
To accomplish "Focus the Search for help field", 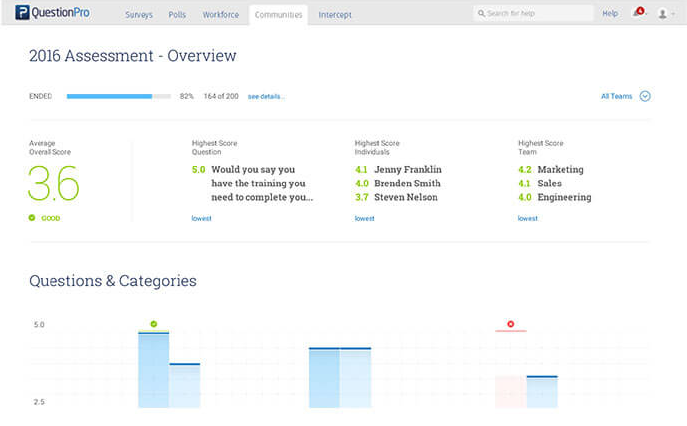I will point(535,15).
